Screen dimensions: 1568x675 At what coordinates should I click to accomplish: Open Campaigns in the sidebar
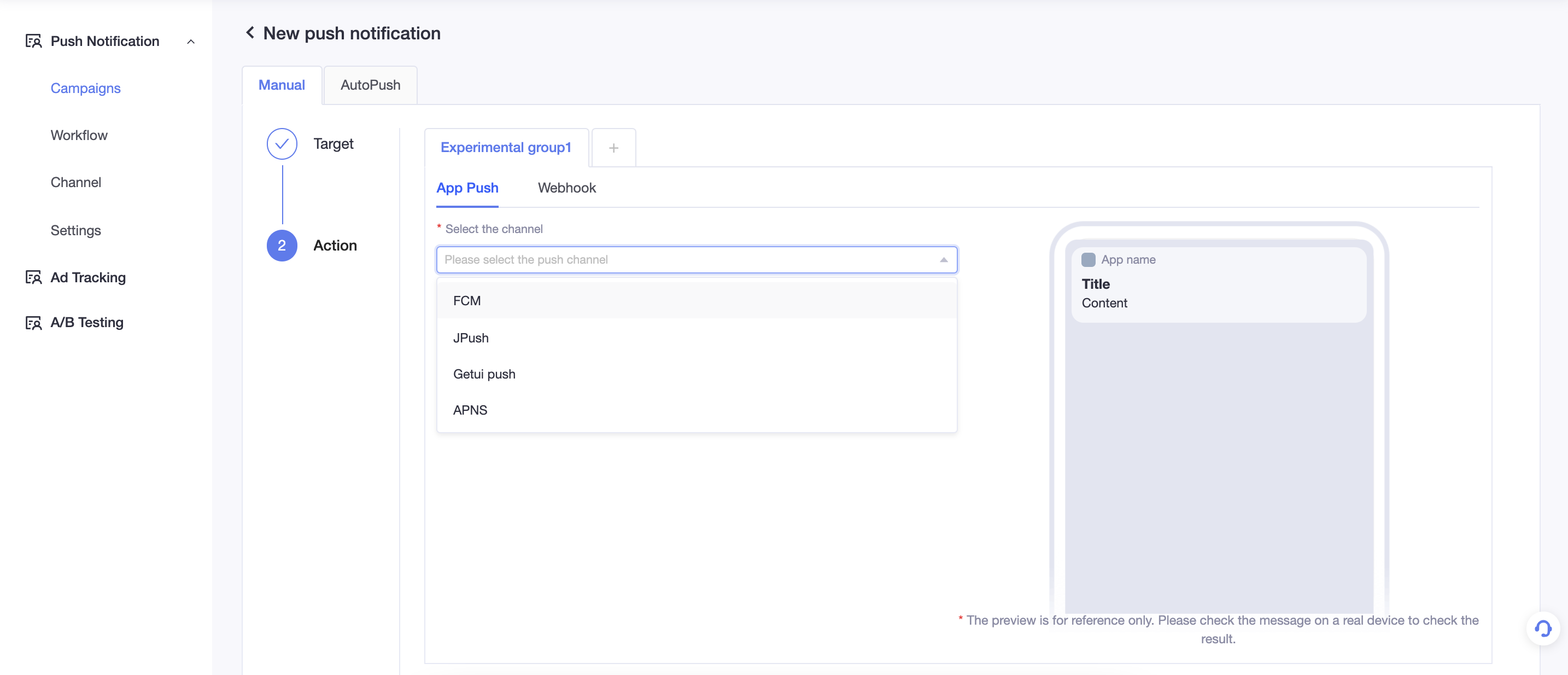85,88
